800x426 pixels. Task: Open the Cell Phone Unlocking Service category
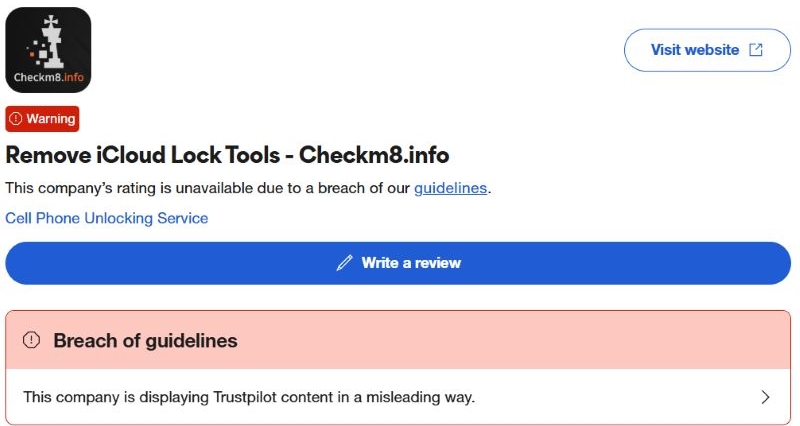[x=107, y=218]
